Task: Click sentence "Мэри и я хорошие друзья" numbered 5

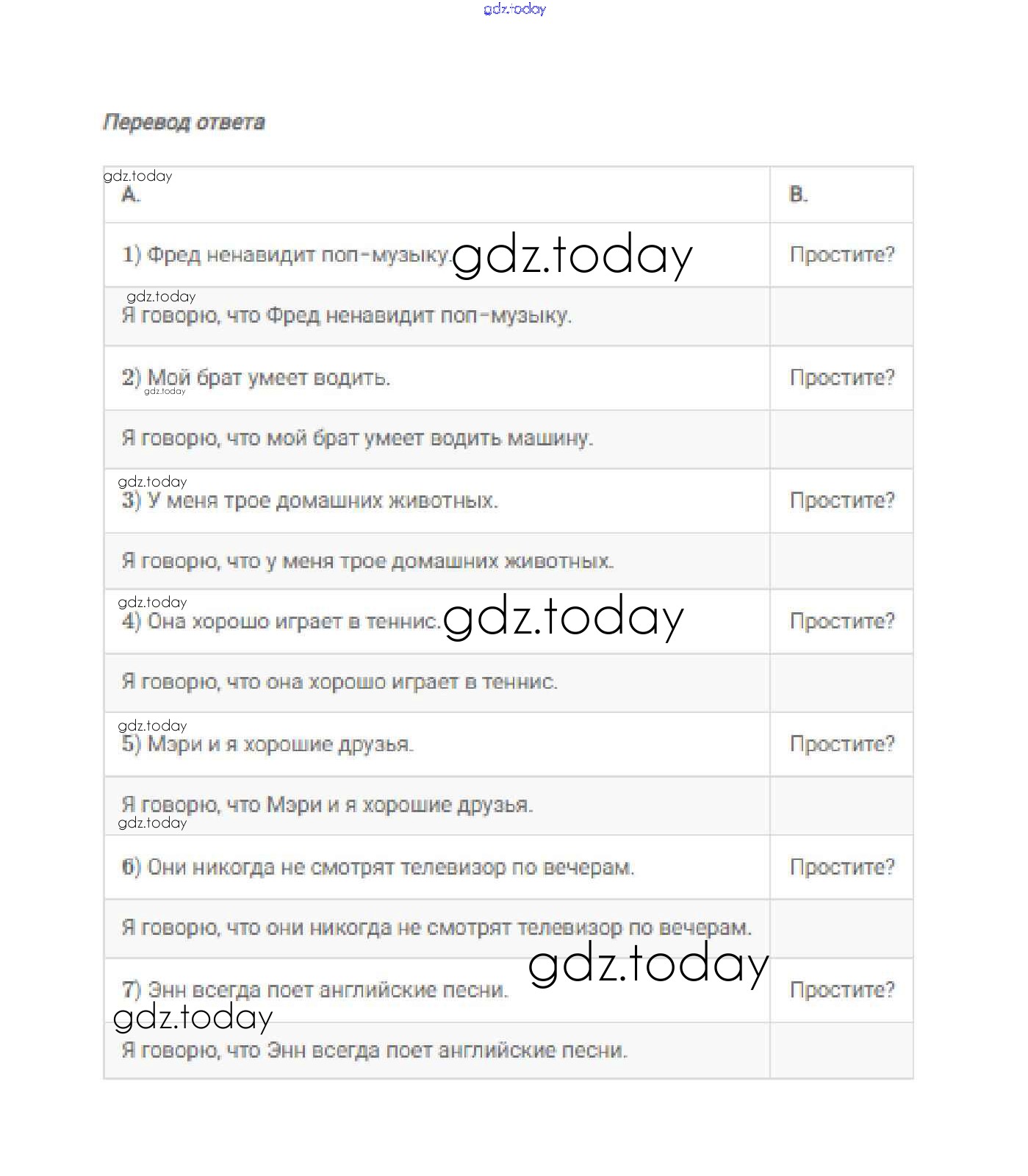Action: coord(267,745)
